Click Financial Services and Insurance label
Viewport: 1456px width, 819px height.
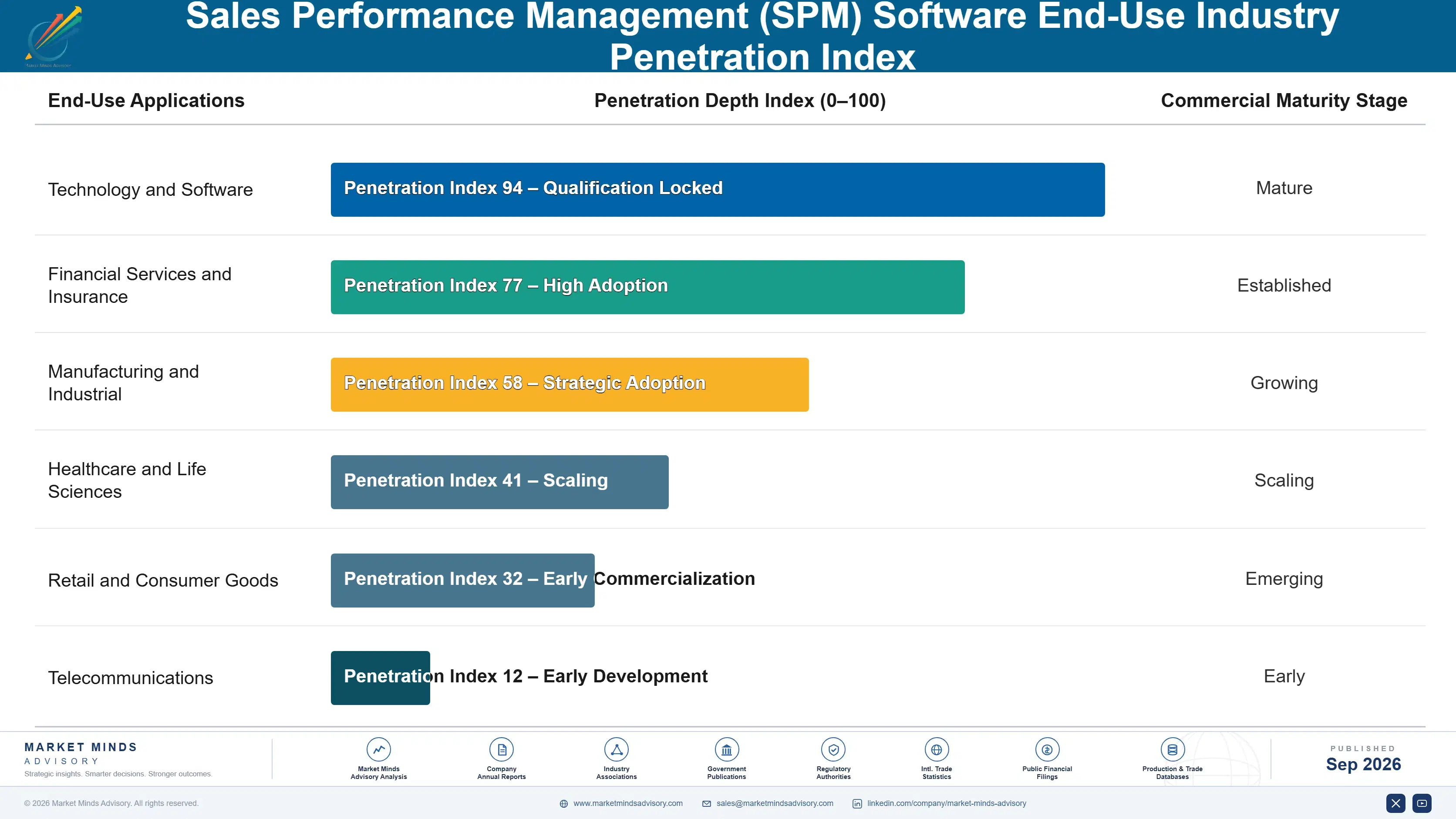coord(140,285)
